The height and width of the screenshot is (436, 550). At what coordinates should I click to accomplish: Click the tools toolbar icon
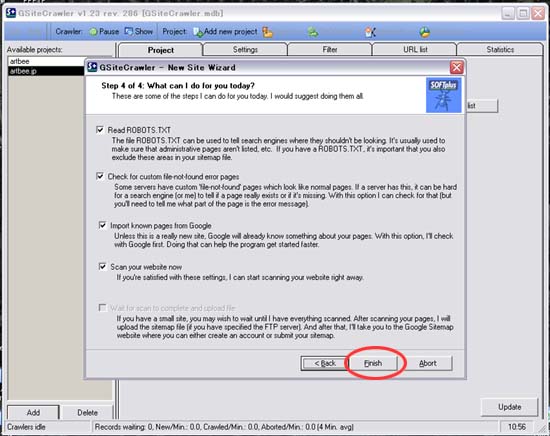click(370, 32)
